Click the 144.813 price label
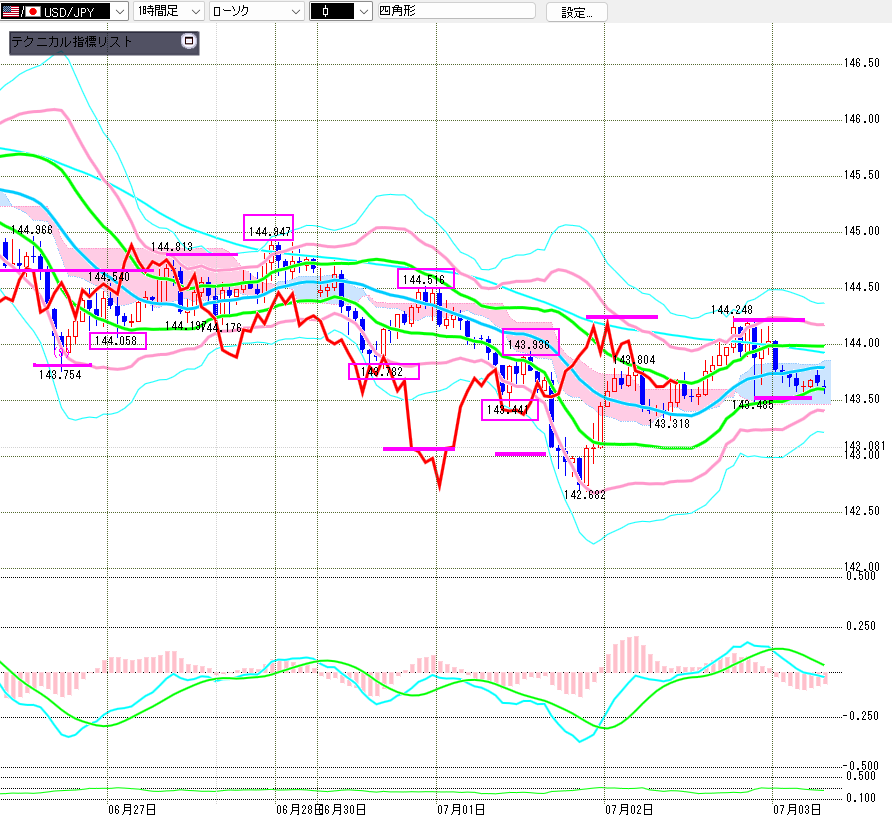The image size is (892, 820). [172, 246]
